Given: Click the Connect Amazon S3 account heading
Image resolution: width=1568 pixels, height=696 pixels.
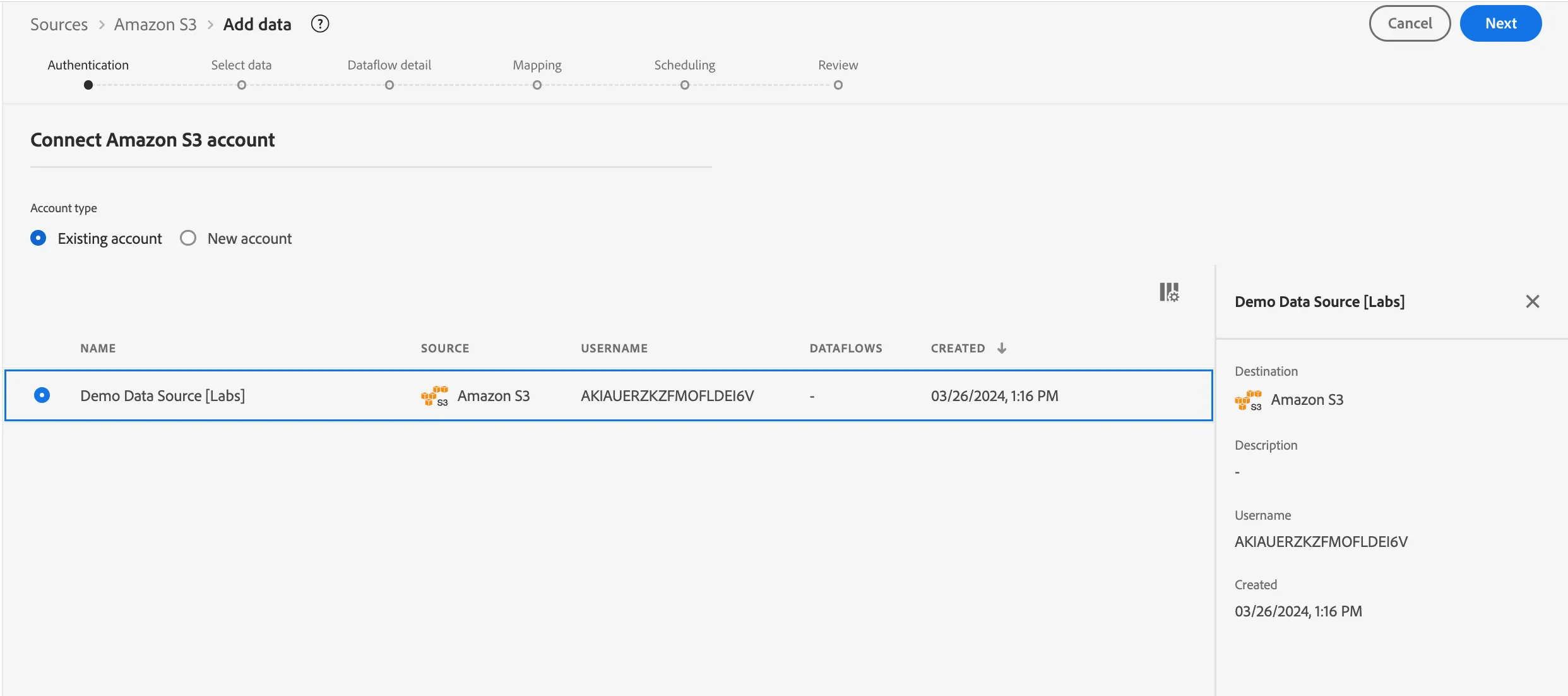Looking at the screenshot, I should pyautogui.click(x=153, y=140).
